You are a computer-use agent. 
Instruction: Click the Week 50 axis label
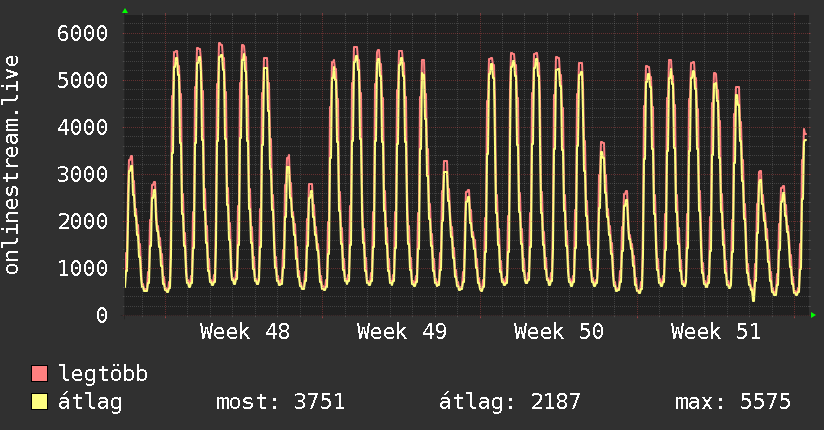tap(559, 331)
